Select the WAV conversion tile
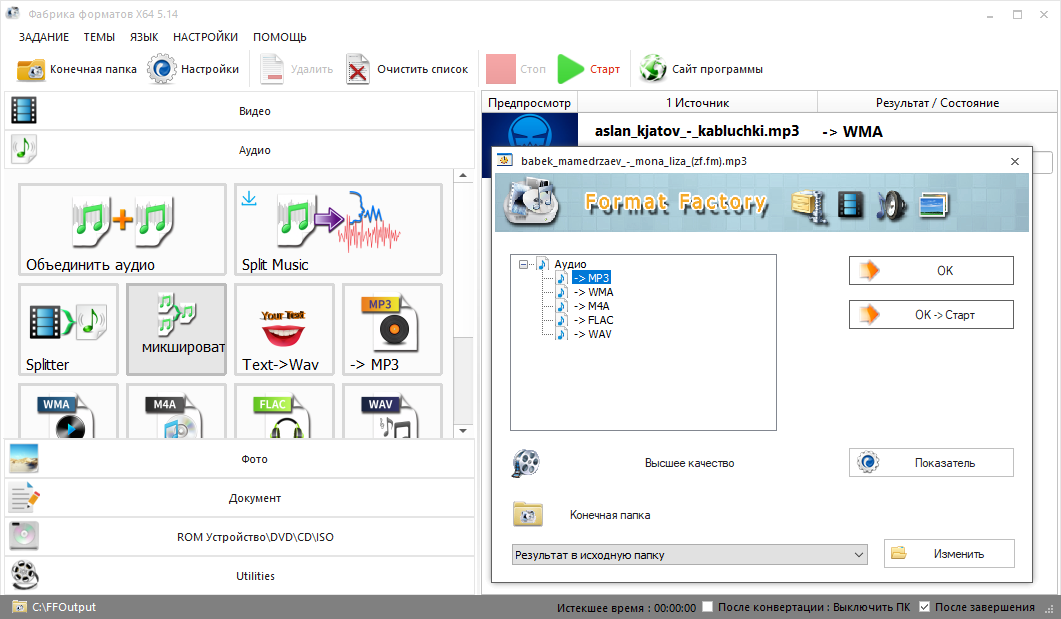Viewport: 1061px width, 619px height. [x=392, y=411]
